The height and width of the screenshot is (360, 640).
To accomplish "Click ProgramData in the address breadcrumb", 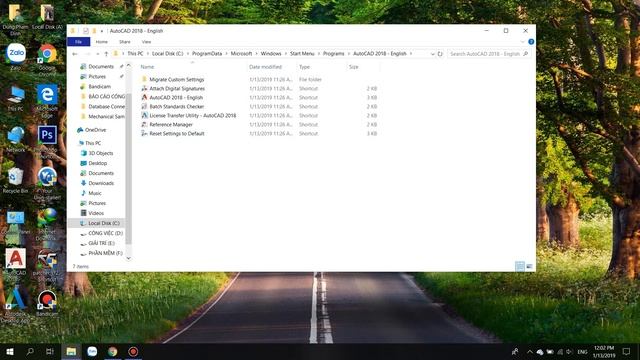I will click(x=207, y=53).
